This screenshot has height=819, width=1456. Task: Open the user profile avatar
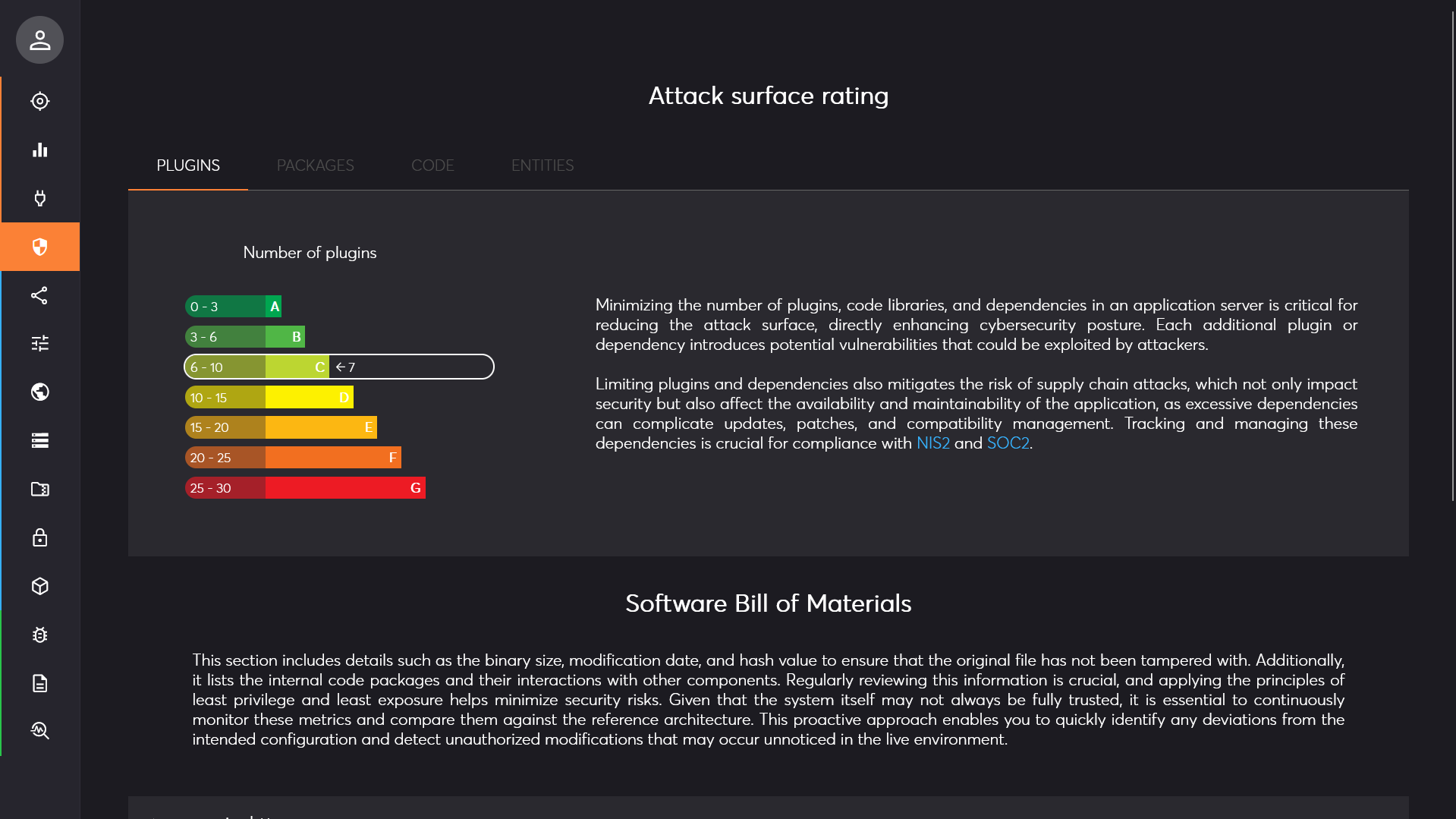(39, 39)
